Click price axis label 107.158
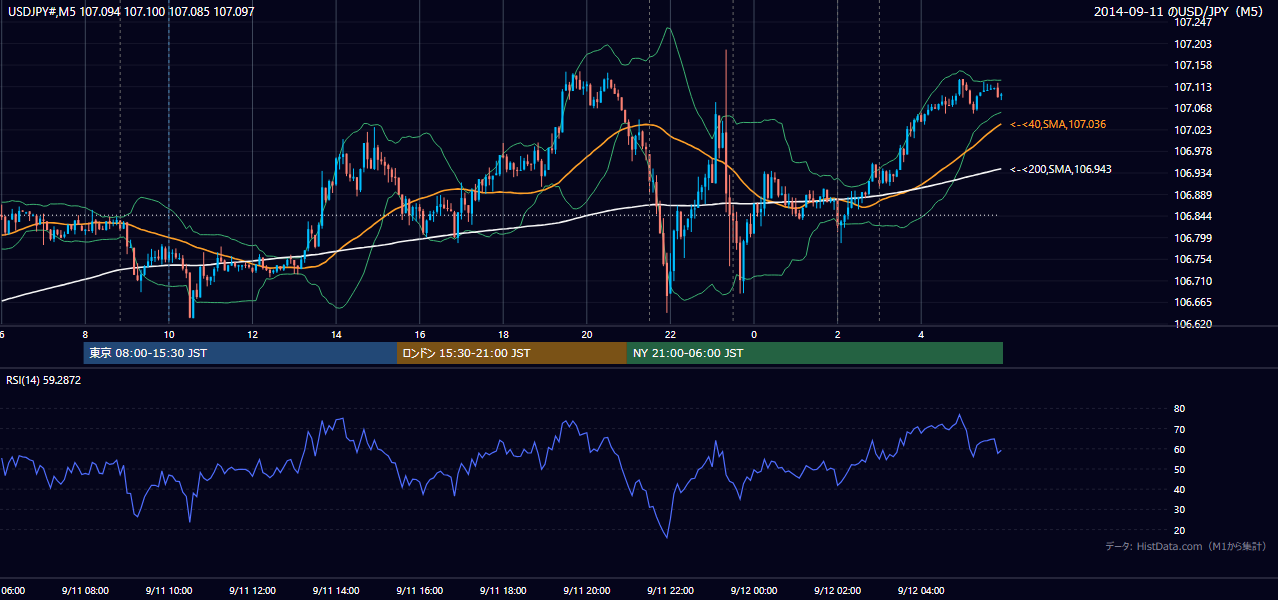This screenshot has width=1278, height=600. click(1192, 65)
